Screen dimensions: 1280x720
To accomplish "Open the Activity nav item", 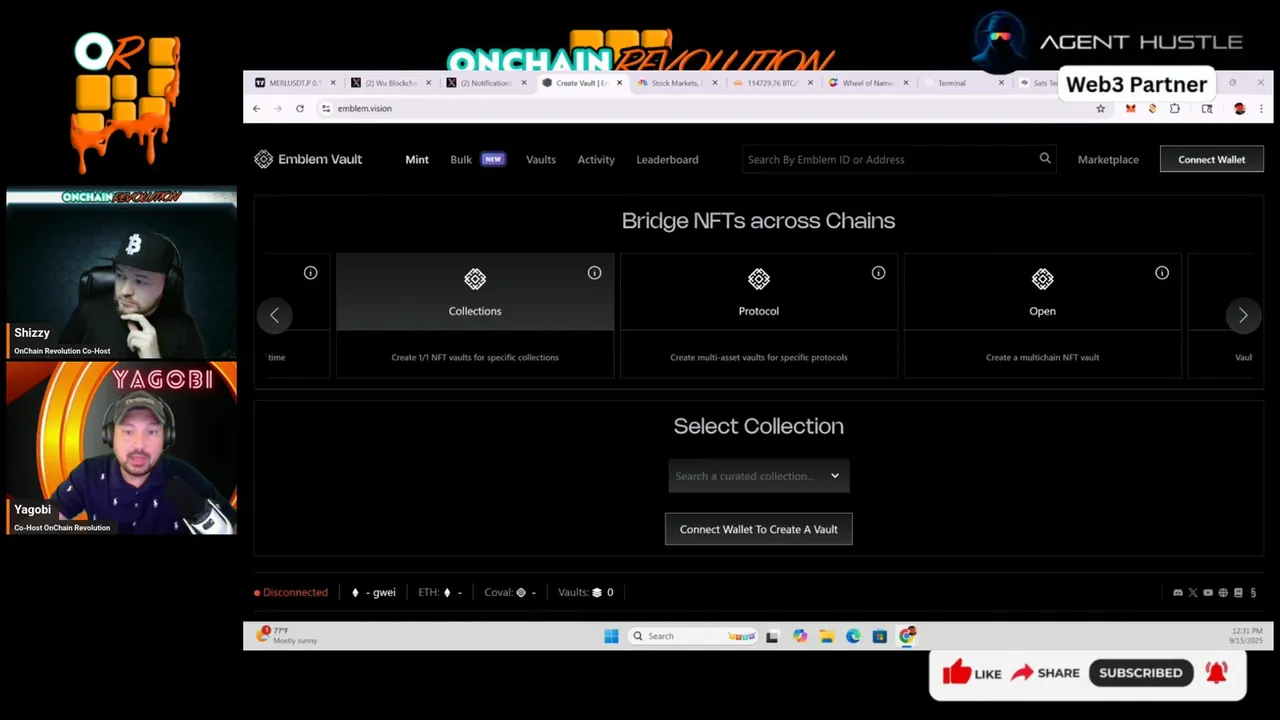I will point(596,159).
